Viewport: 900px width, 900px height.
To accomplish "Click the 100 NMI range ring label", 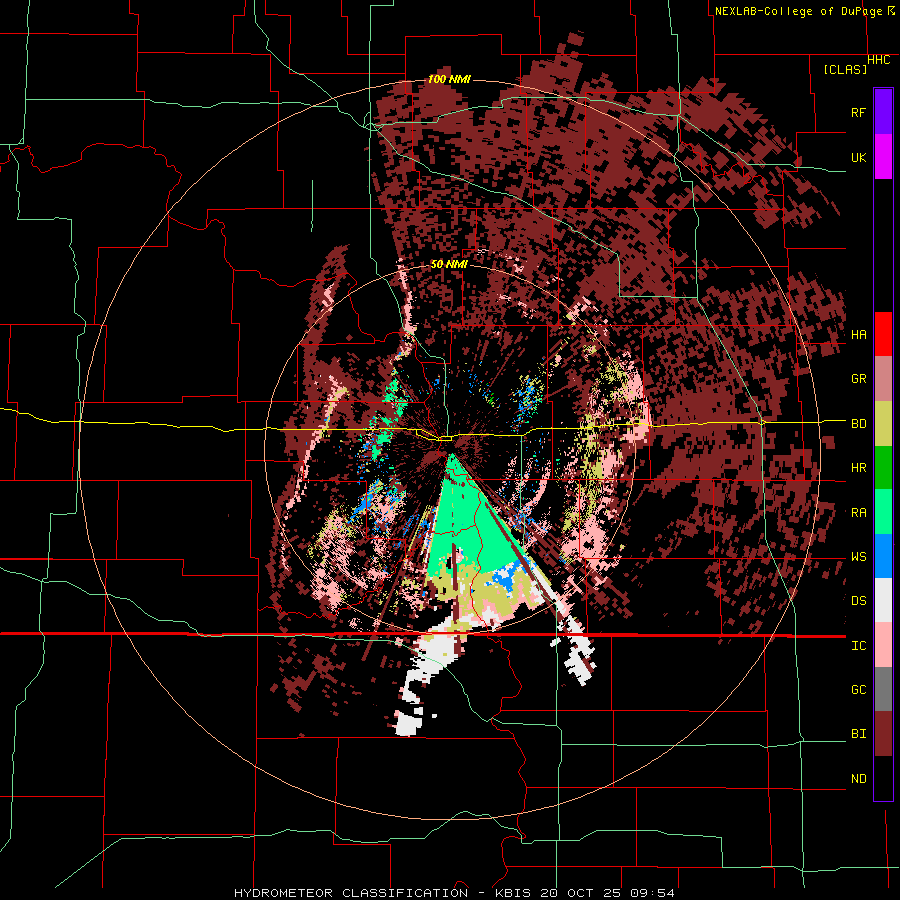I will (449, 79).
